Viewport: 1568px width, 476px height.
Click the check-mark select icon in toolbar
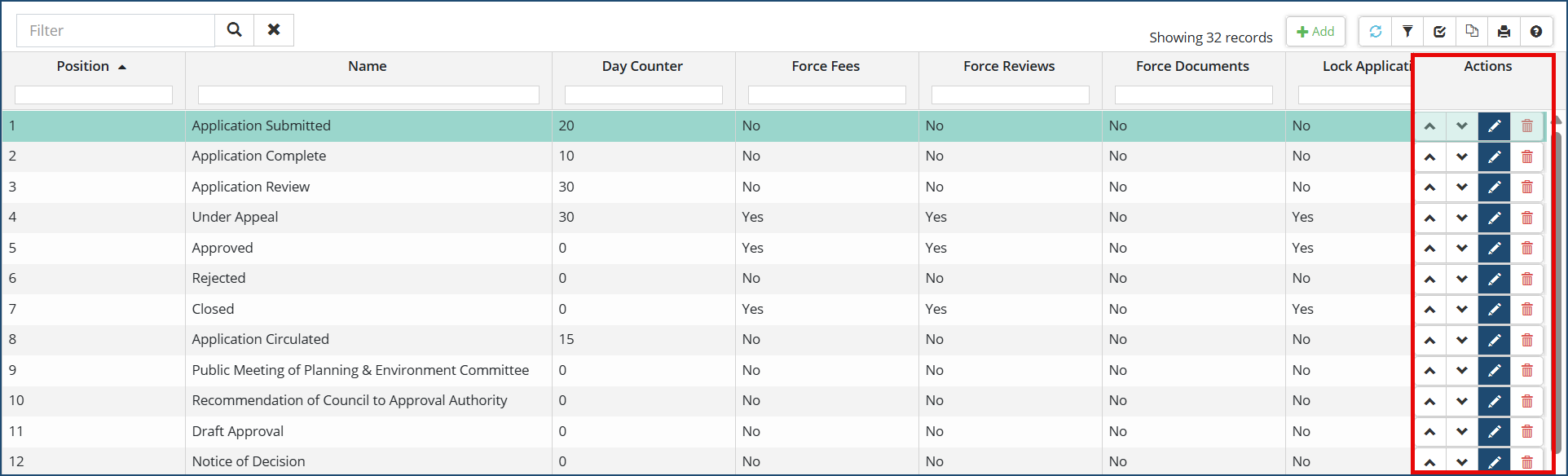1440,32
